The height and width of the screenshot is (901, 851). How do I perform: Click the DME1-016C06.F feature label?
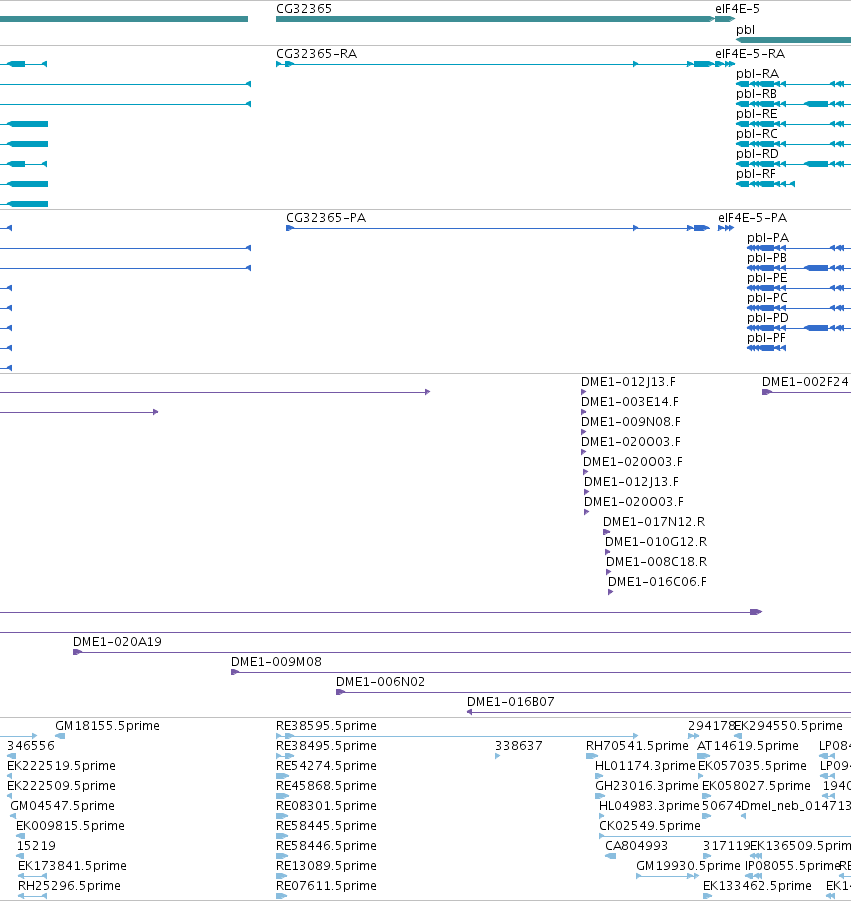[x=657, y=582]
